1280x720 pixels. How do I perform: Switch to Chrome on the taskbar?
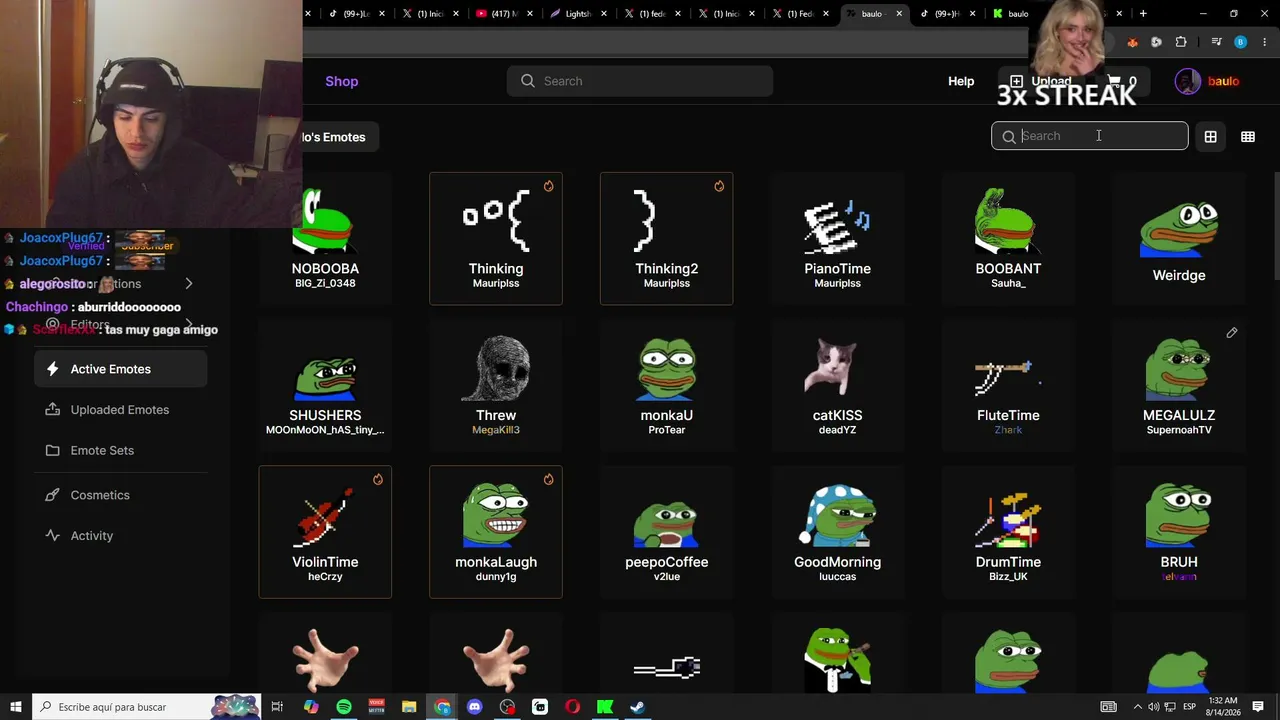pyautogui.click(x=442, y=707)
